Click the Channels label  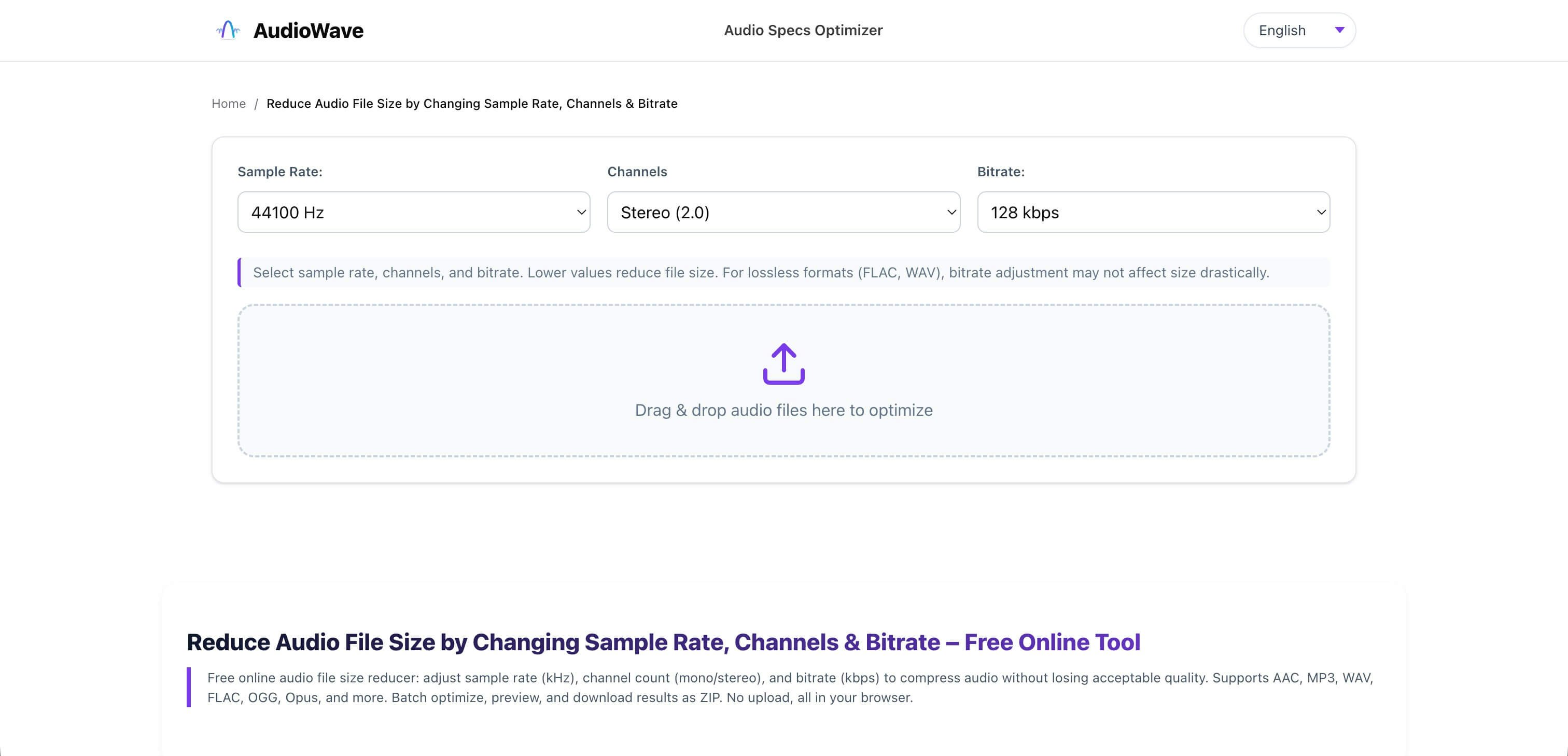click(x=637, y=172)
